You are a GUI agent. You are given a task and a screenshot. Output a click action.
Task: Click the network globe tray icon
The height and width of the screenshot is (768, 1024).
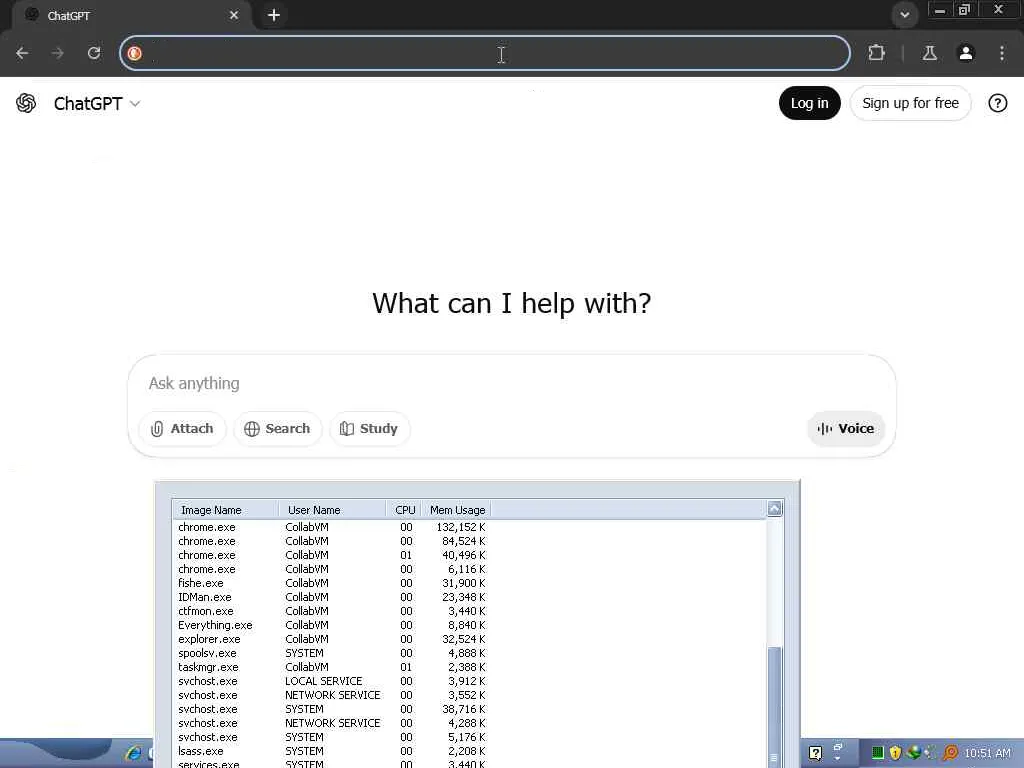coord(914,752)
